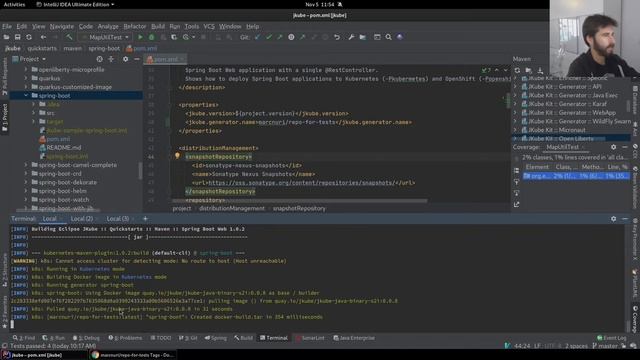Click the Git Show History clock icon
The height and width of the screenshot is (360, 640).
(291, 37)
